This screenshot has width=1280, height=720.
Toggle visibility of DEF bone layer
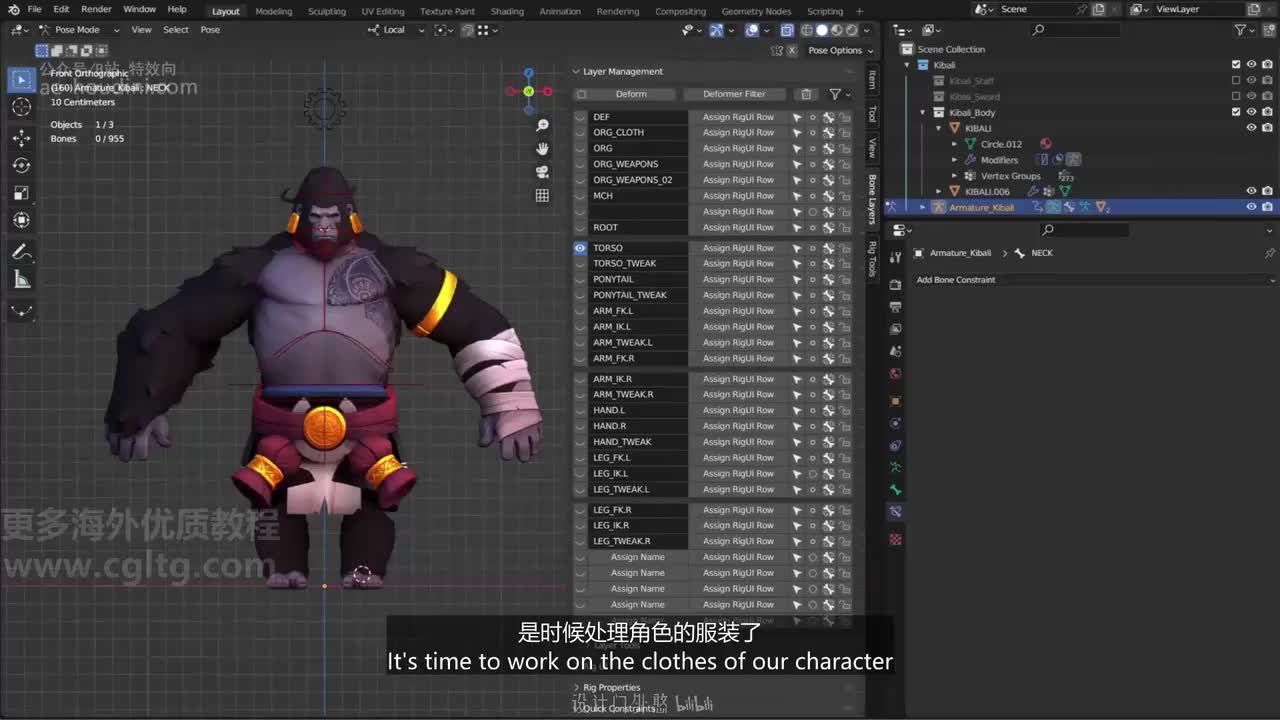tap(580, 117)
